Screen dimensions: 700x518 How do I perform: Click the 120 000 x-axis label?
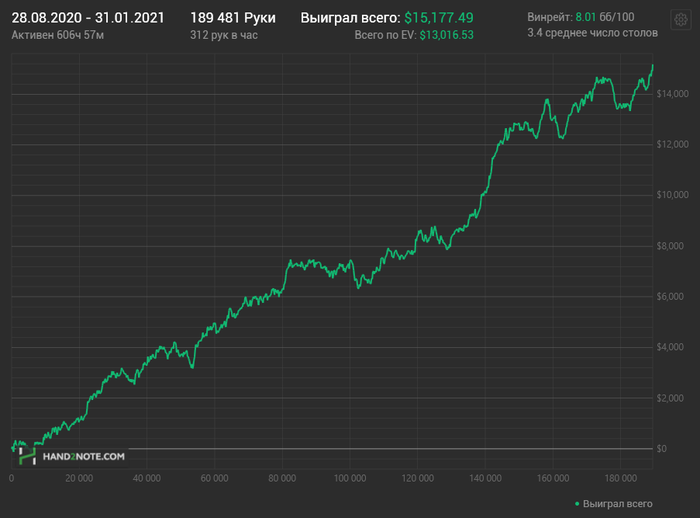pyautogui.click(x=417, y=478)
